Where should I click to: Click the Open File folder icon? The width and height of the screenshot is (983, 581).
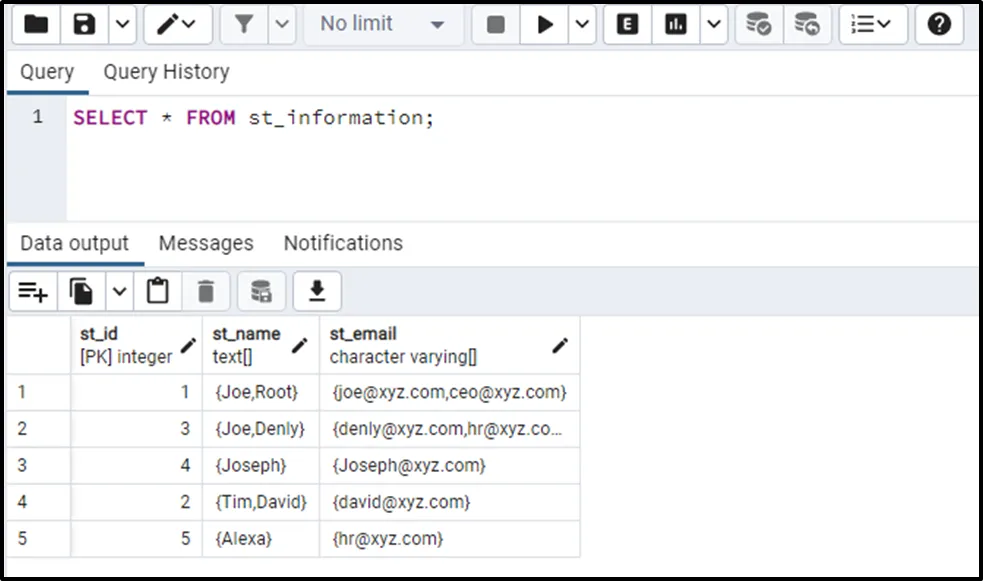37,25
